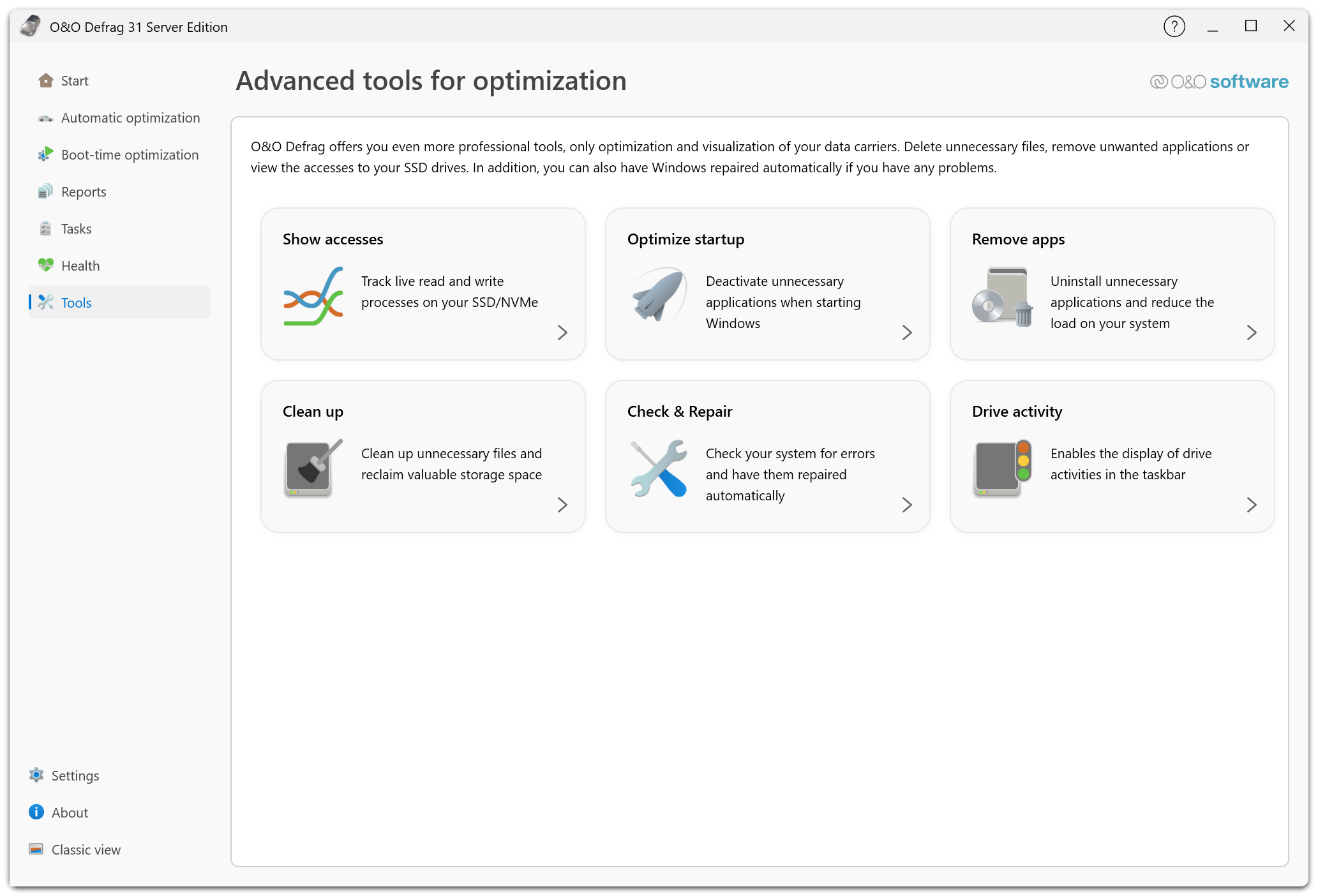Click the O&O Defrag app icon in title bar
Viewport: 1318px width, 896px height.
30,26
